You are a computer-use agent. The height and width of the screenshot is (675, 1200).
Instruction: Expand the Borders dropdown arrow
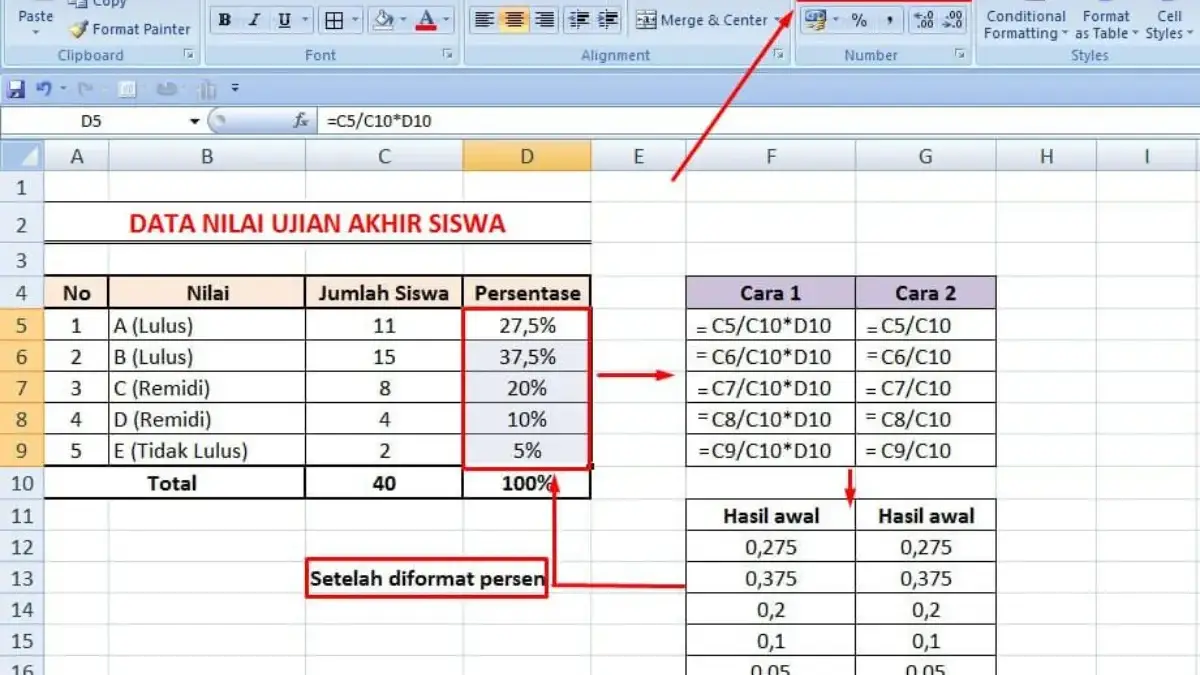click(357, 20)
